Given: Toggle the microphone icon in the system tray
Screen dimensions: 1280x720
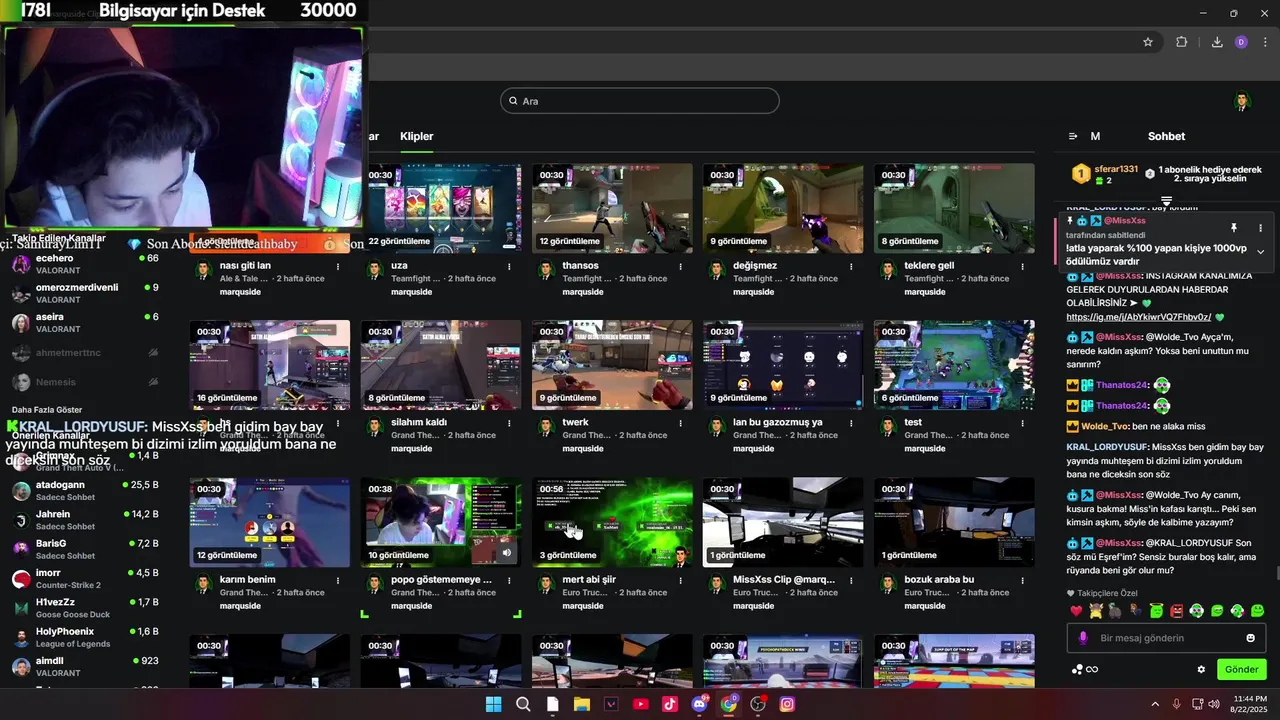Looking at the screenshot, I should click(1176, 704).
